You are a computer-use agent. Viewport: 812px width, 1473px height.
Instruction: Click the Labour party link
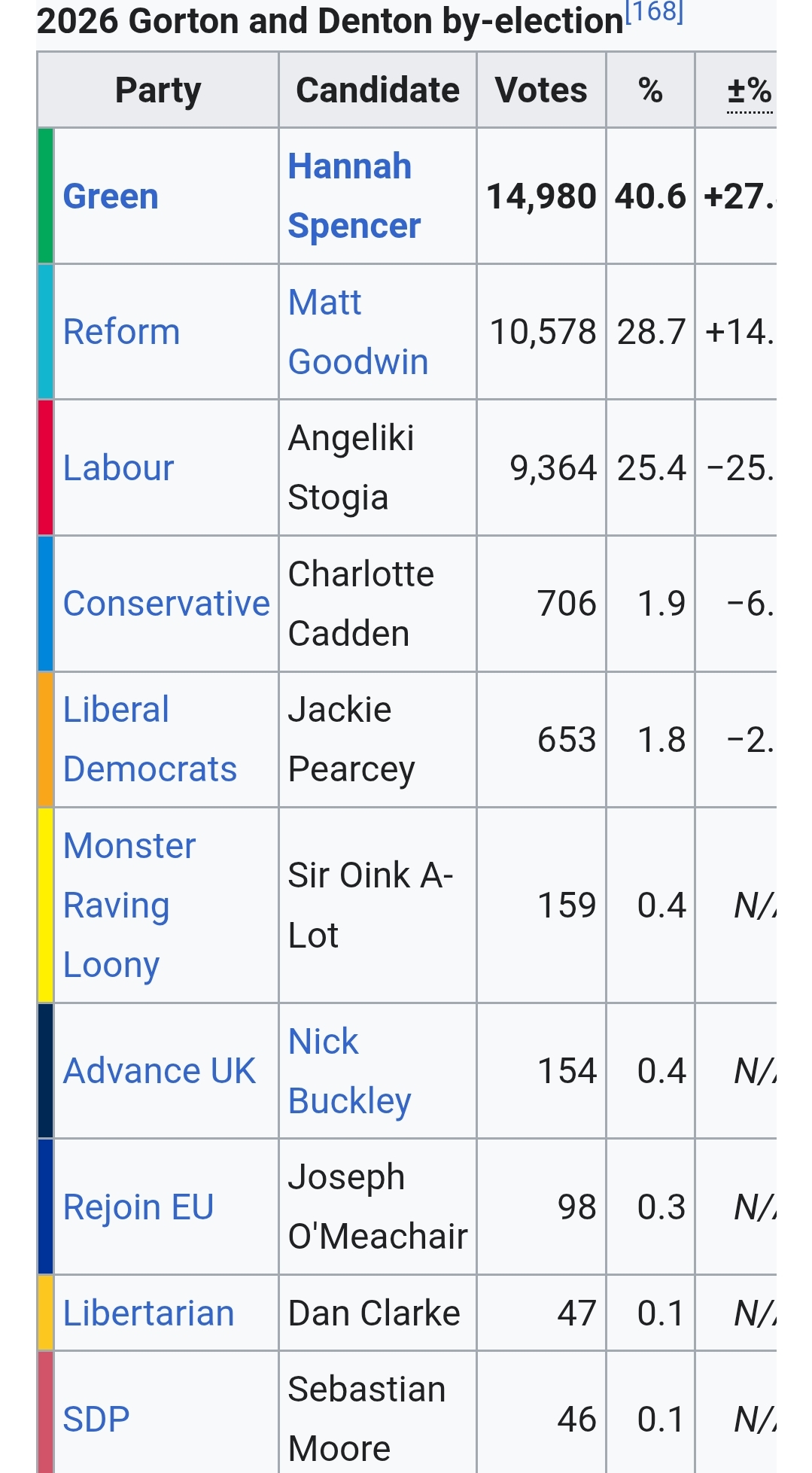[118, 468]
